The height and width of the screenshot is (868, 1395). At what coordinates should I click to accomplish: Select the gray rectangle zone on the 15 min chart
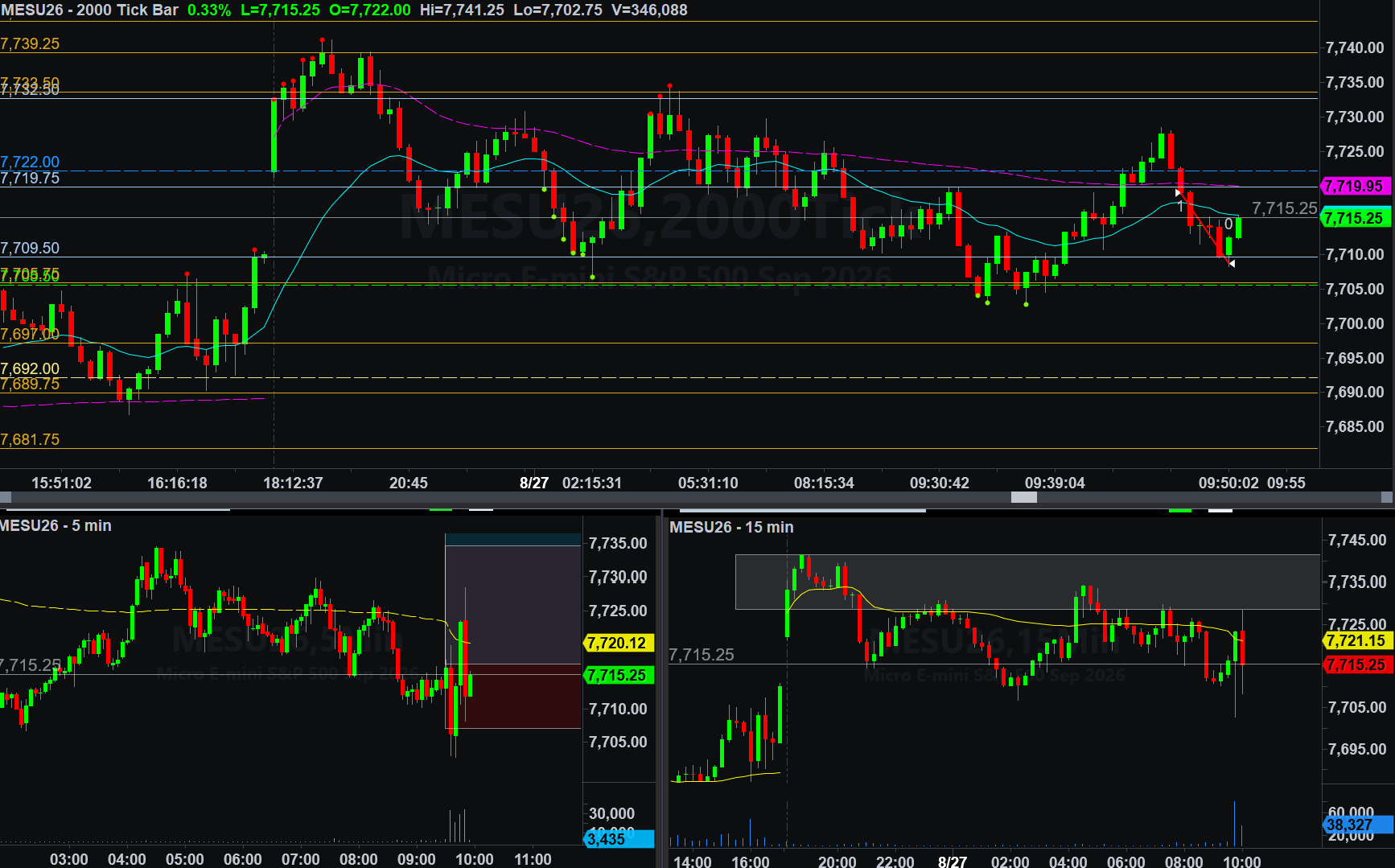pos(1027,582)
